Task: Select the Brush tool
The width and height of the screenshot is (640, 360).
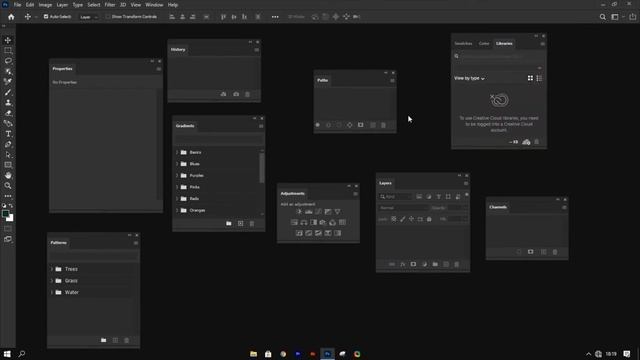Action: [8, 92]
